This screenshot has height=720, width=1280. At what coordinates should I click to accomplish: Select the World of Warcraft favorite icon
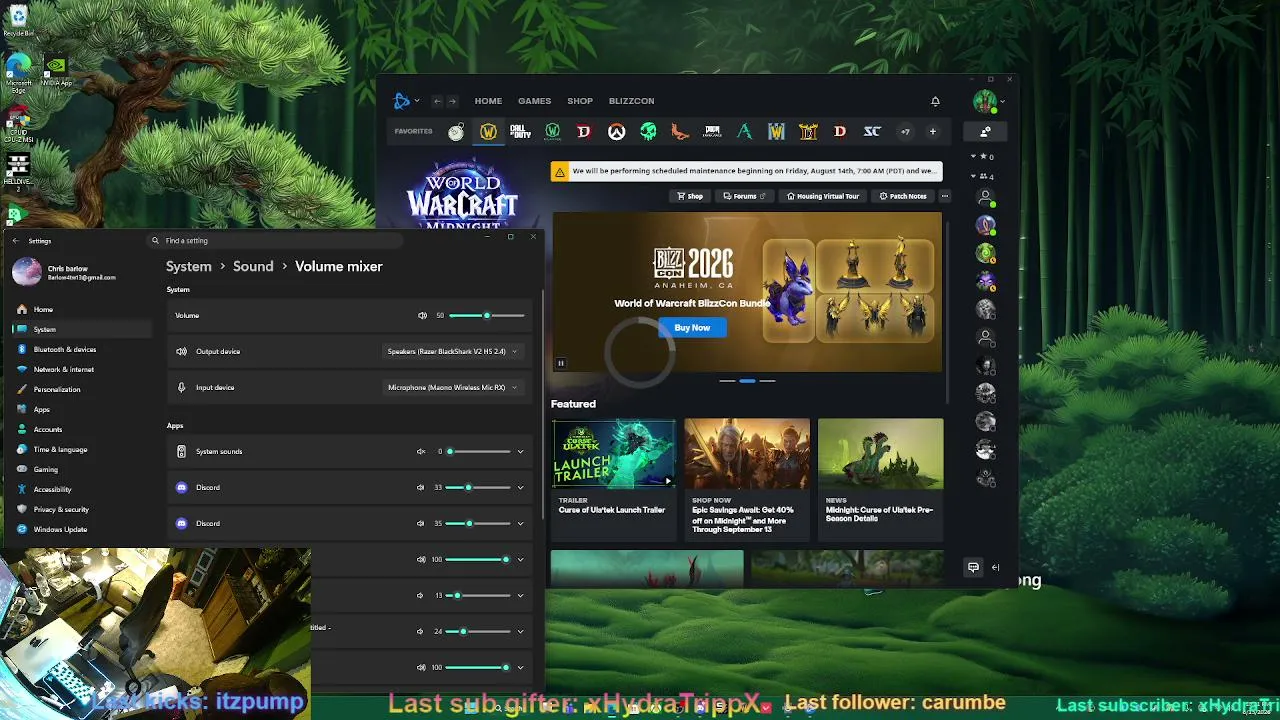click(488, 132)
